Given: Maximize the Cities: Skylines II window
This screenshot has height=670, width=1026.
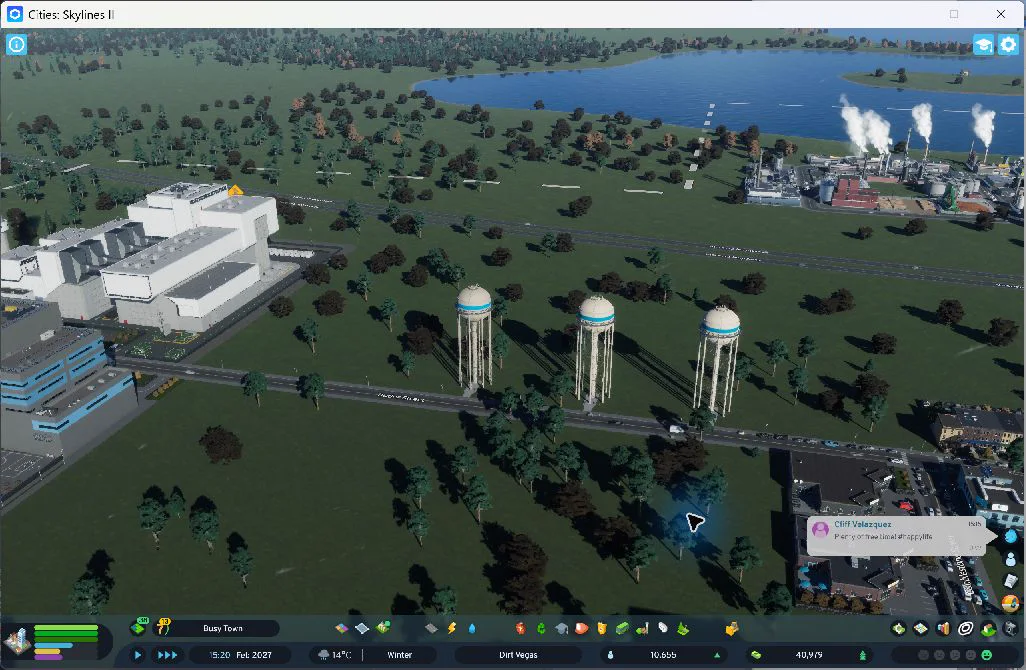Looking at the screenshot, I should pyautogui.click(x=954, y=14).
